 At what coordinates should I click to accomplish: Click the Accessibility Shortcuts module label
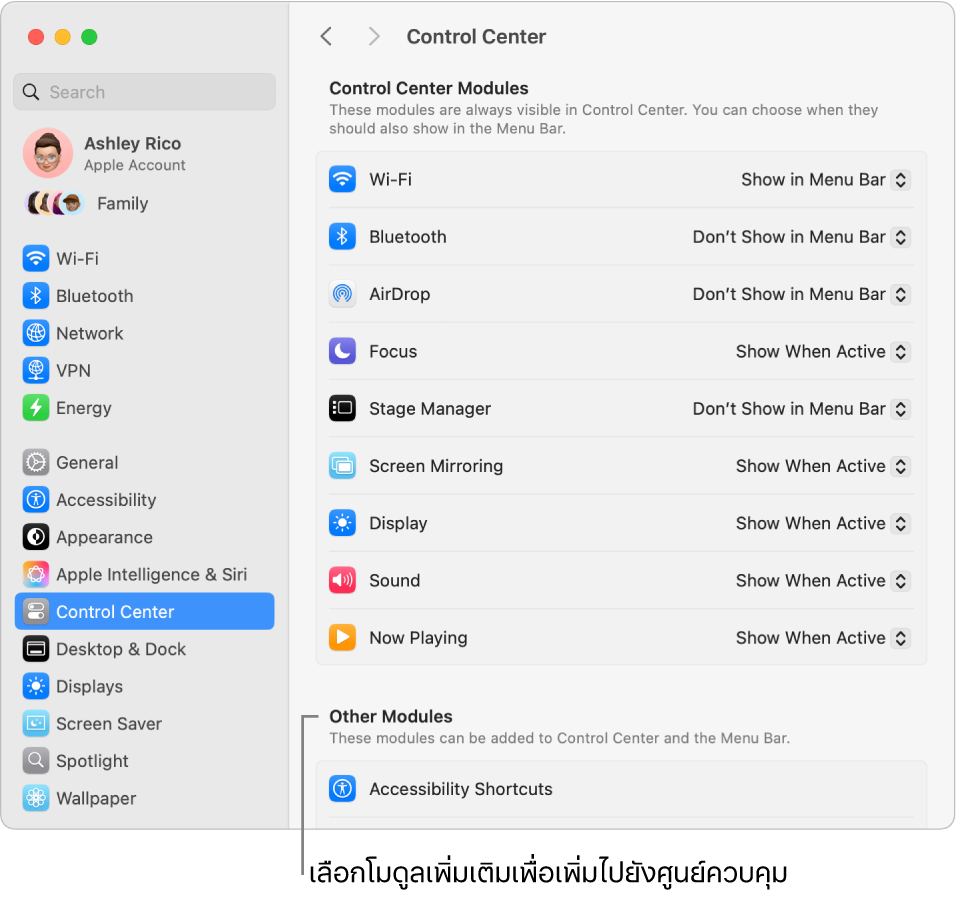[x=461, y=789]
